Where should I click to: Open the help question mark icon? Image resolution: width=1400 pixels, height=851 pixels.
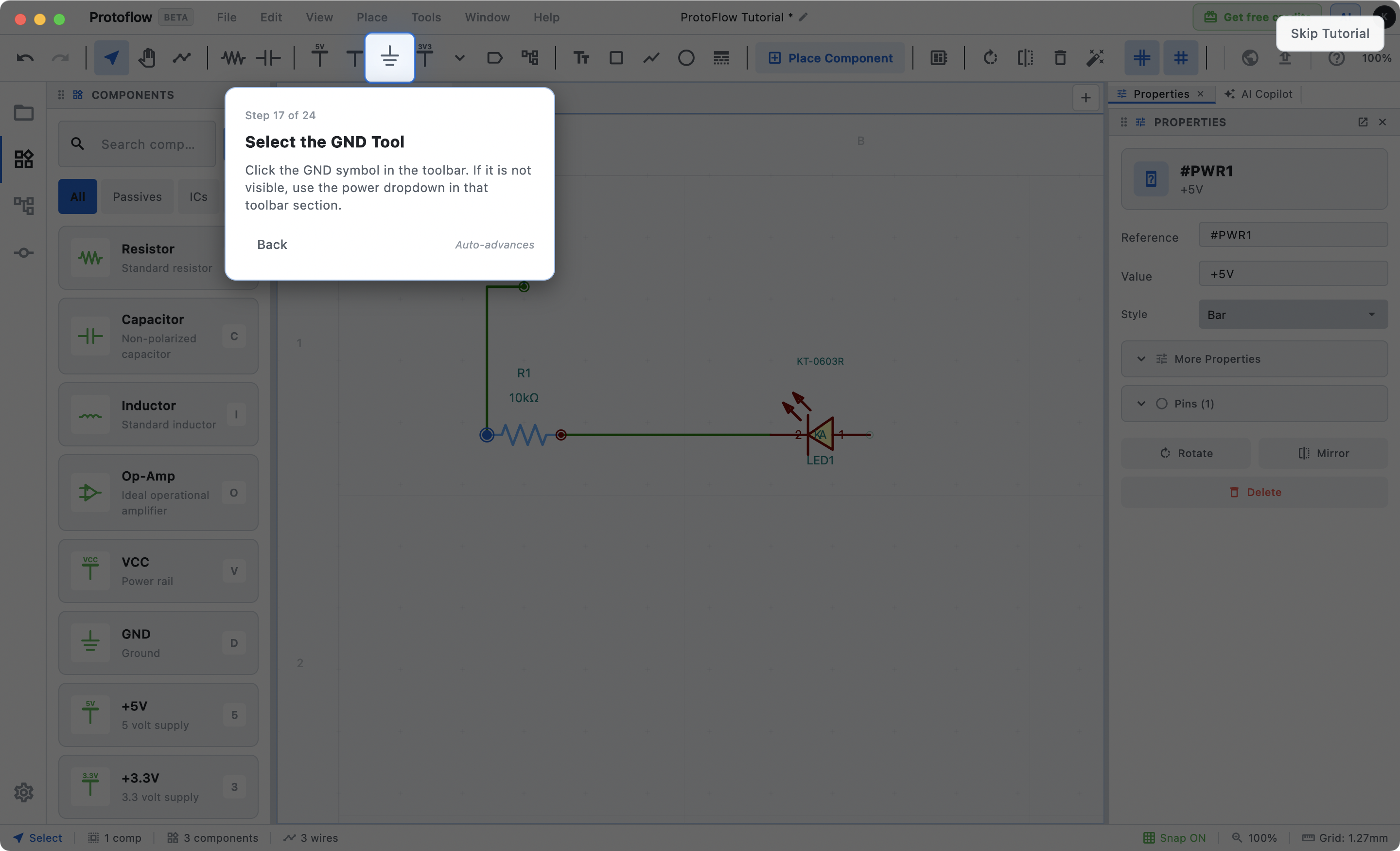pos(1336,57)
